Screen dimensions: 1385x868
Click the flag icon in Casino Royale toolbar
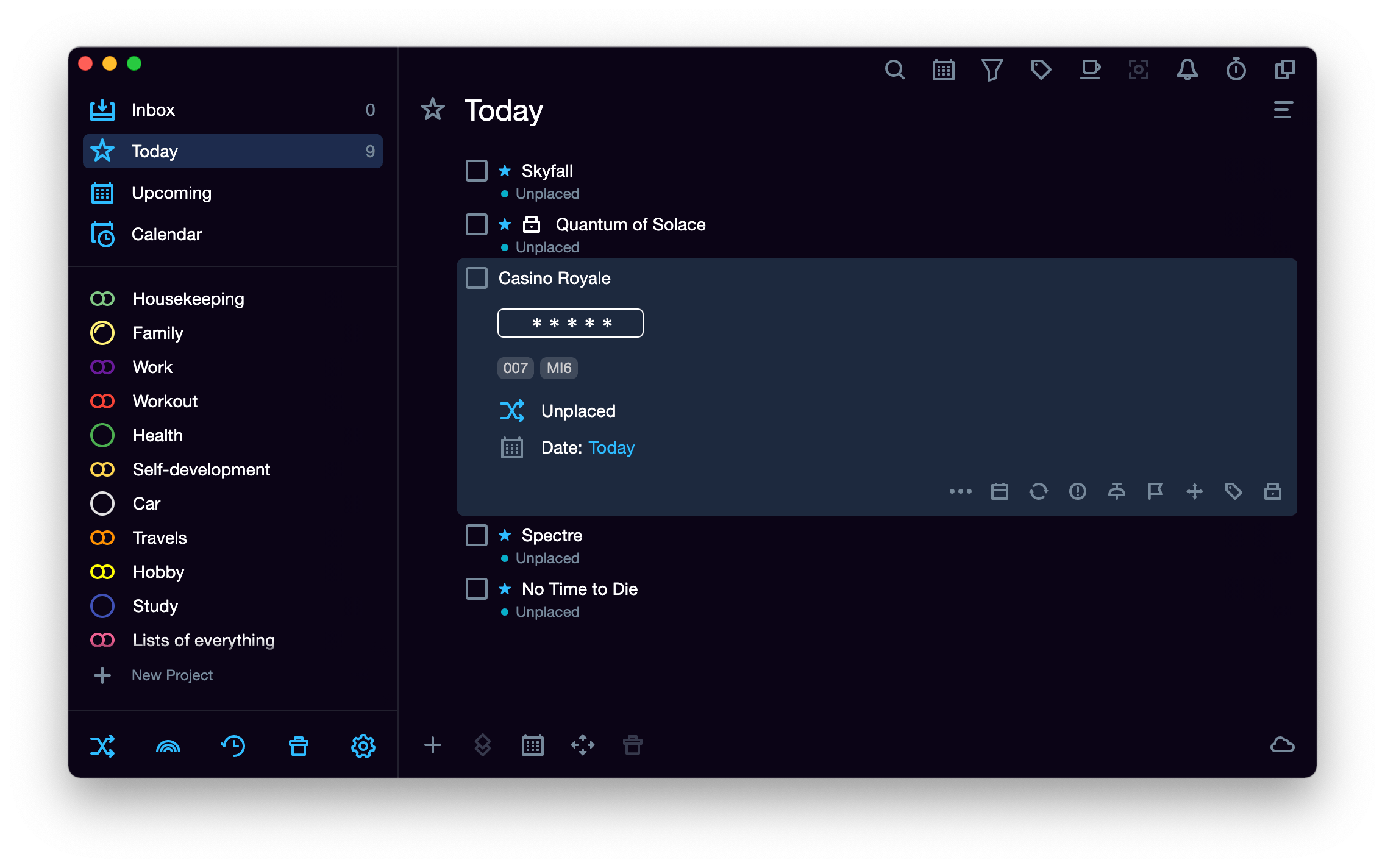pos(1156,491)
